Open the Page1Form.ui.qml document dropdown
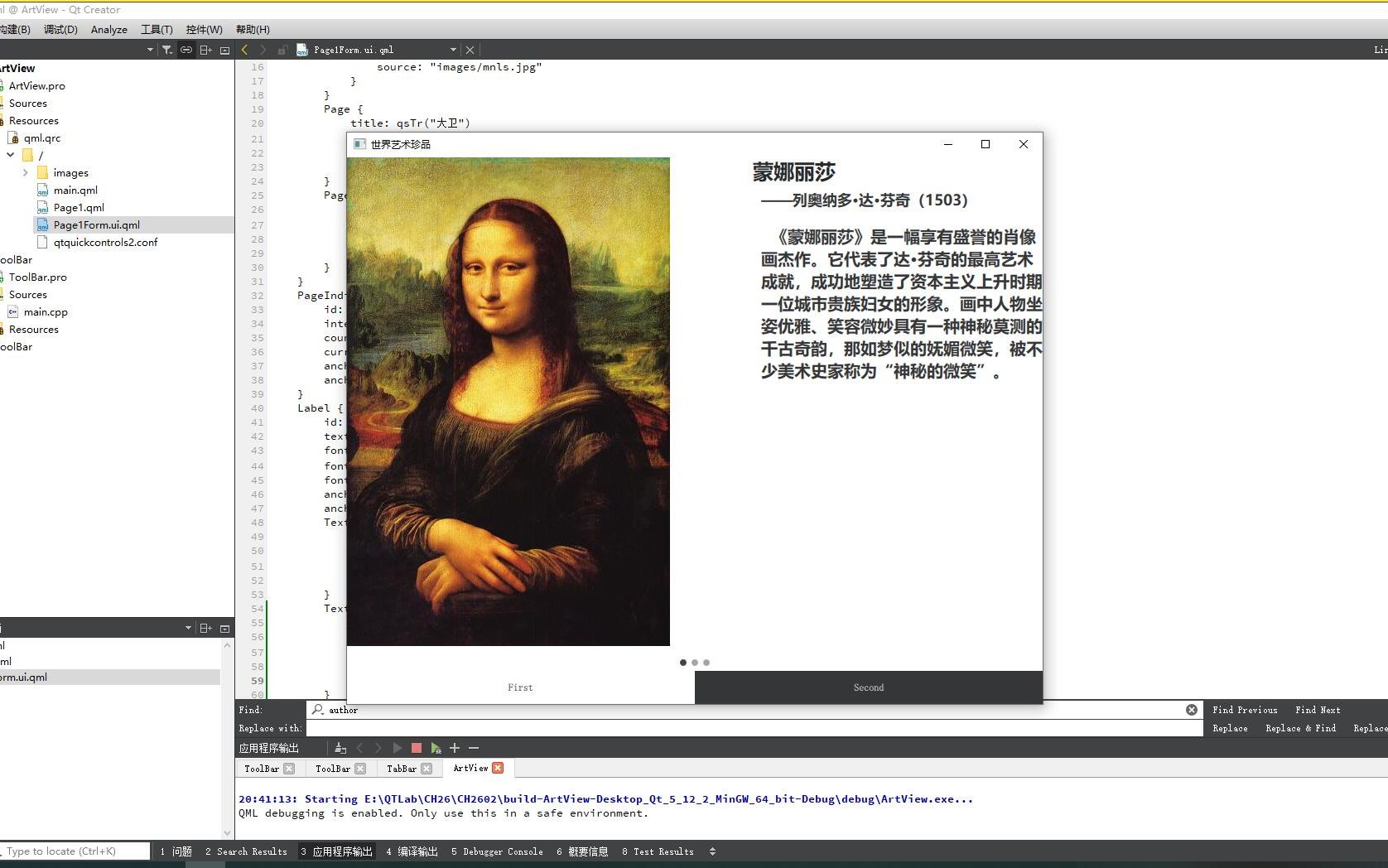 (453, 50)
